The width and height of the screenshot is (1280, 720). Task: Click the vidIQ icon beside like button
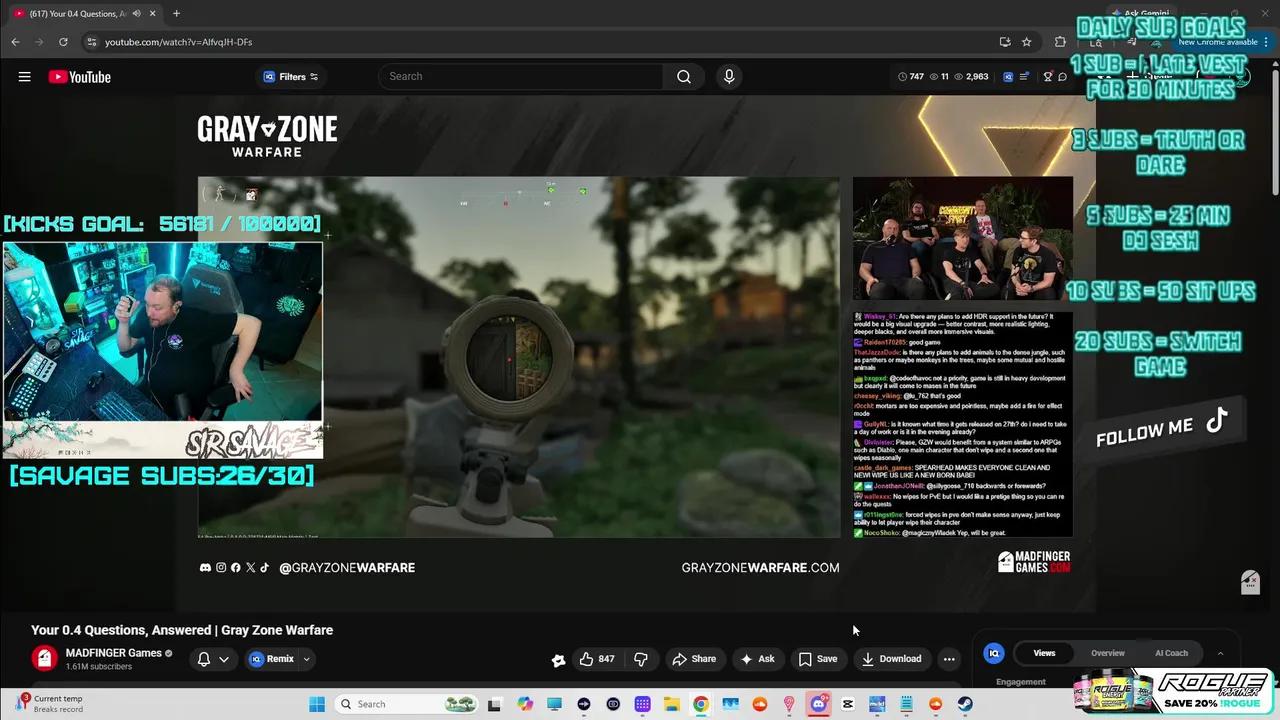click(558, 659)
